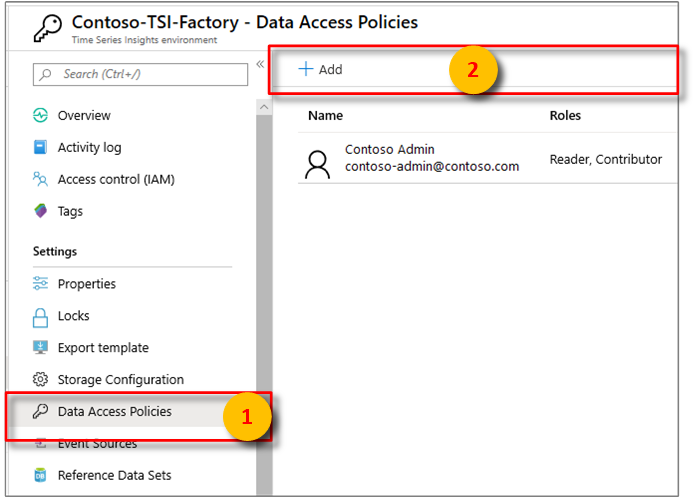Click the Activity log icon
This screenshot has height=498, width=695.
[x=41, y=148]
